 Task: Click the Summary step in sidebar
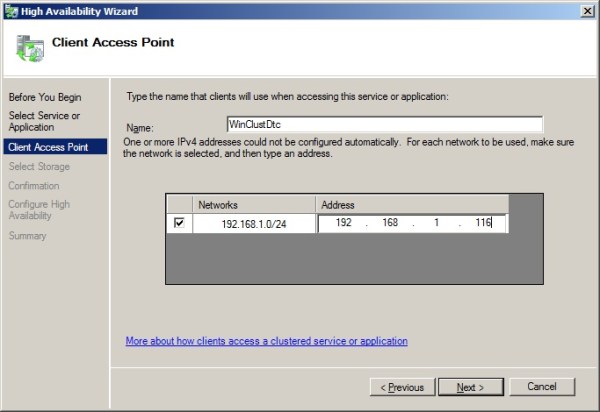click(x=27, y=236)
